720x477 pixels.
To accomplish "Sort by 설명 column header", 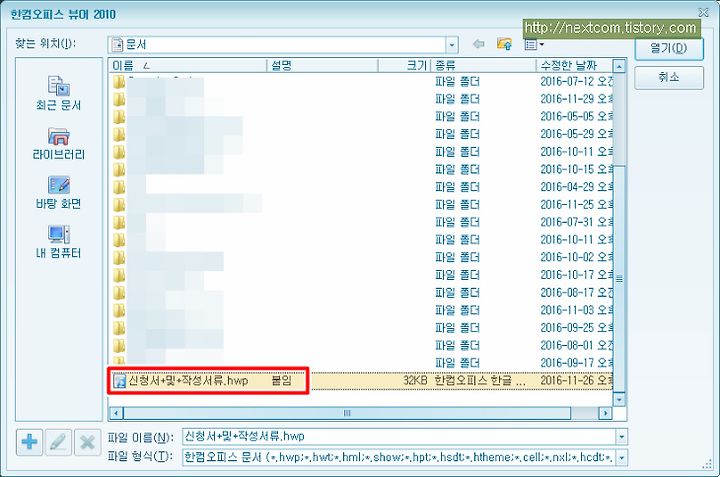I will click(x=322, y=65).
